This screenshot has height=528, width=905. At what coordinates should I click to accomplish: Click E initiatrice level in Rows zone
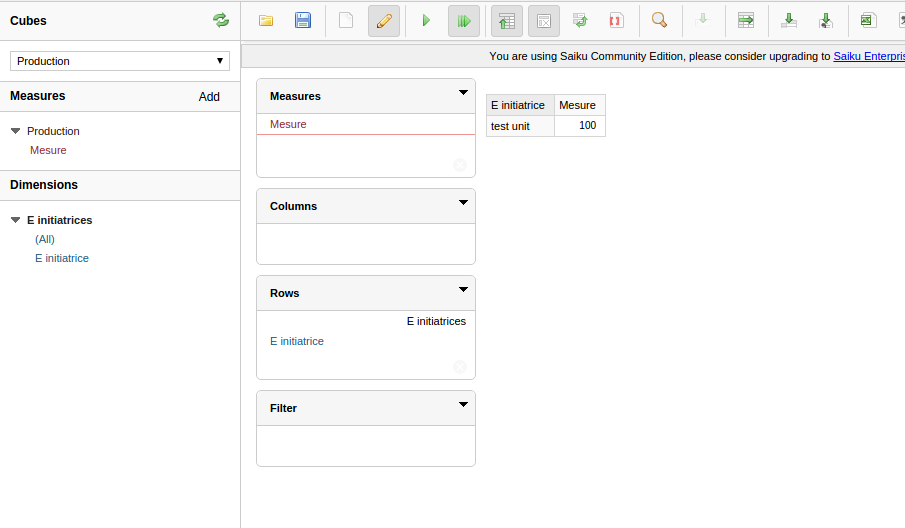[x=297, y=341]
